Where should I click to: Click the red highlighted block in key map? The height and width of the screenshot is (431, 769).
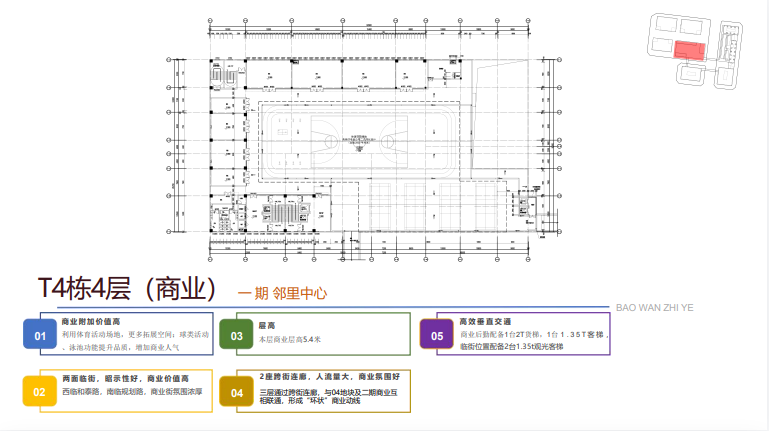point(690,51)
